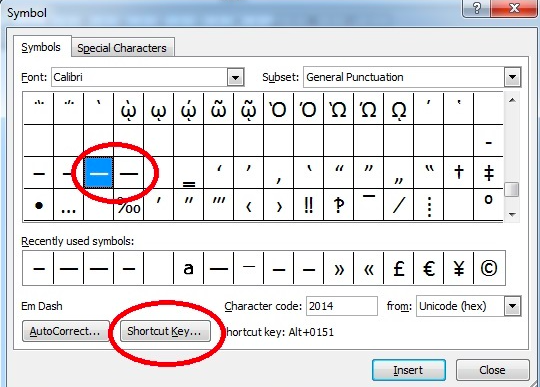
Task: Pick the recently used » guillemet
Action: (339, 268)
